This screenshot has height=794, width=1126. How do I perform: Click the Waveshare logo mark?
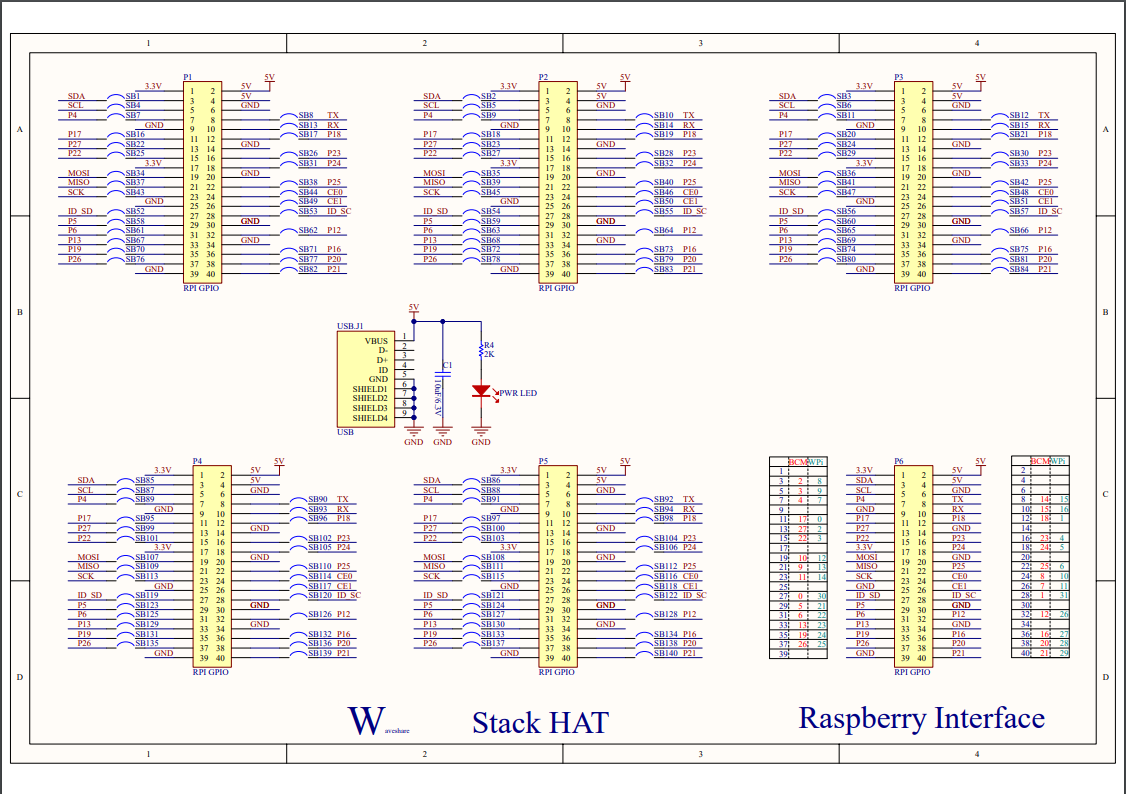coord(363,717)
